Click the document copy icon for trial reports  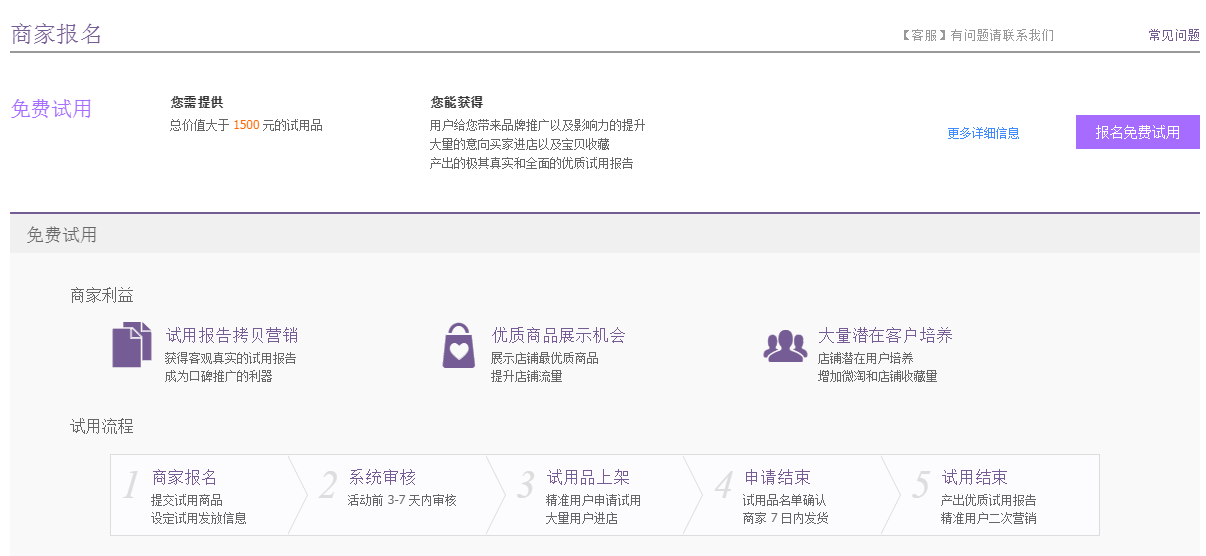click(132, 345)
